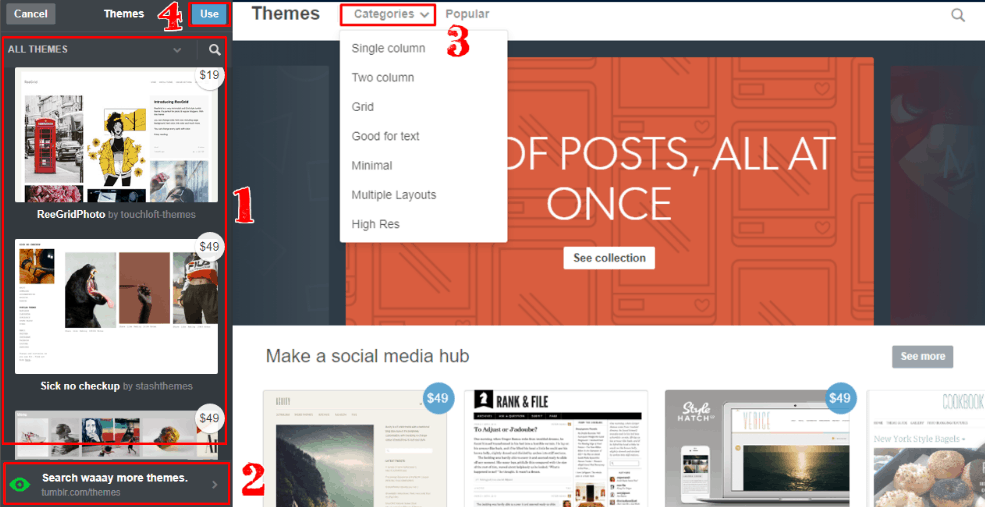
Task: Click the Cancel button
Action: 31,14
